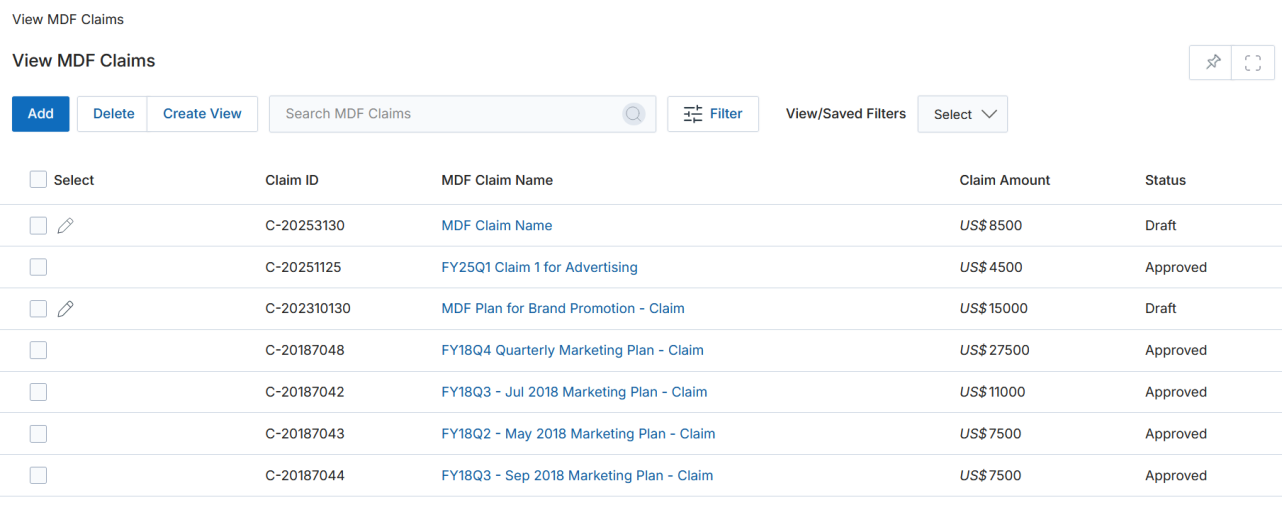Check the box for claim C-20187042
This screenshot has height=505, width=1282.
[38, 392]
